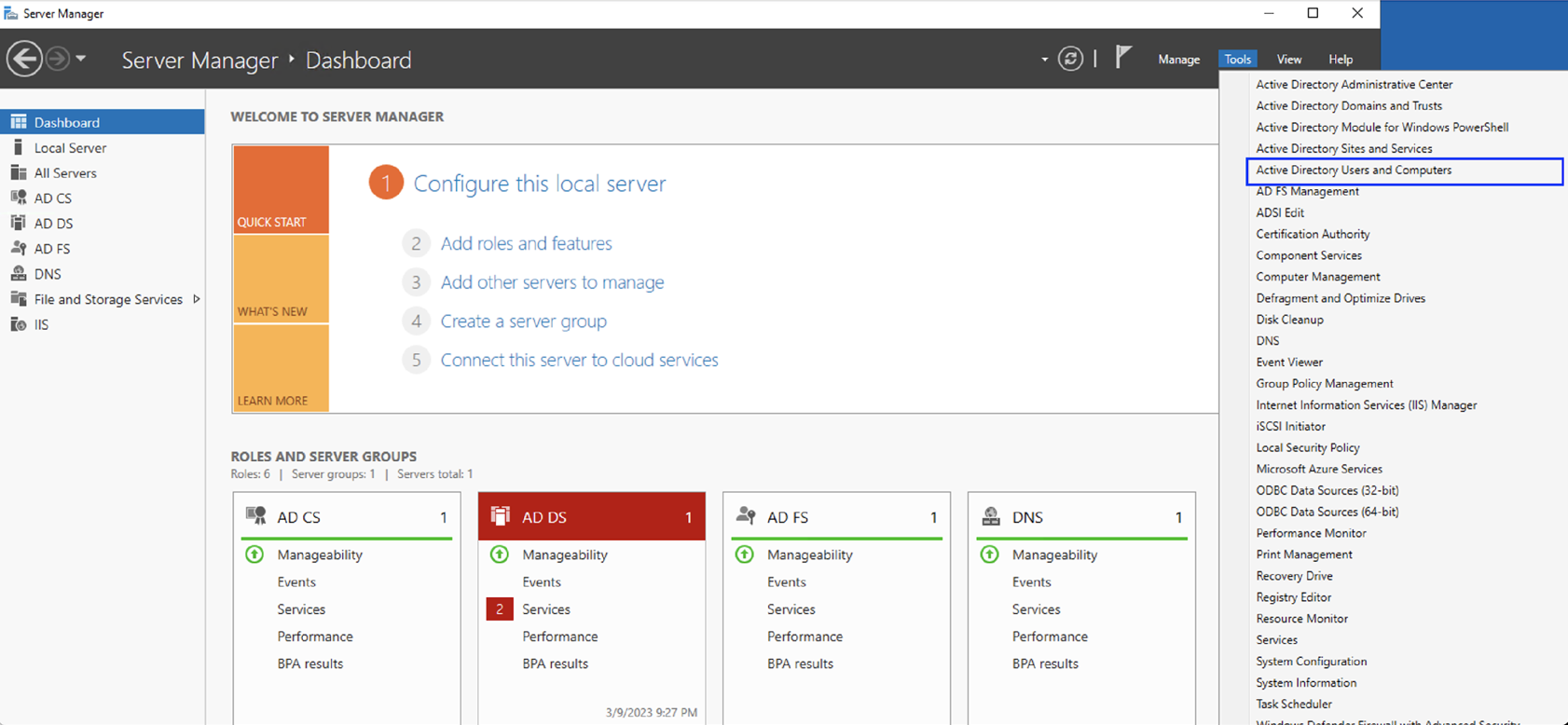
Task: Open the notifications flag icon
Action: click(x=1123, y=58)
